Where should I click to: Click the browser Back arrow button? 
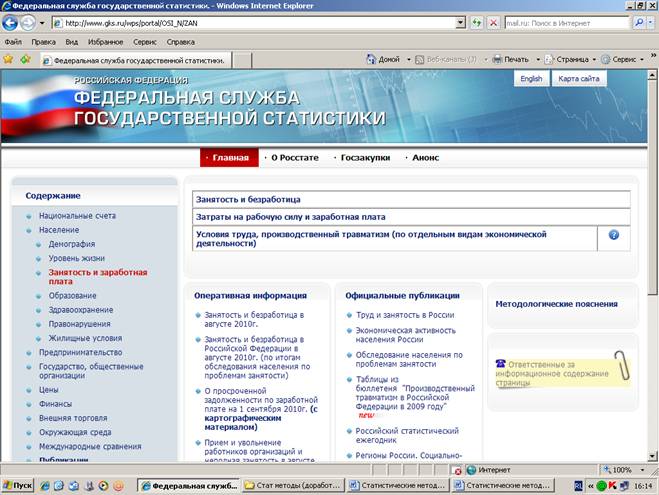pos(14,23)
